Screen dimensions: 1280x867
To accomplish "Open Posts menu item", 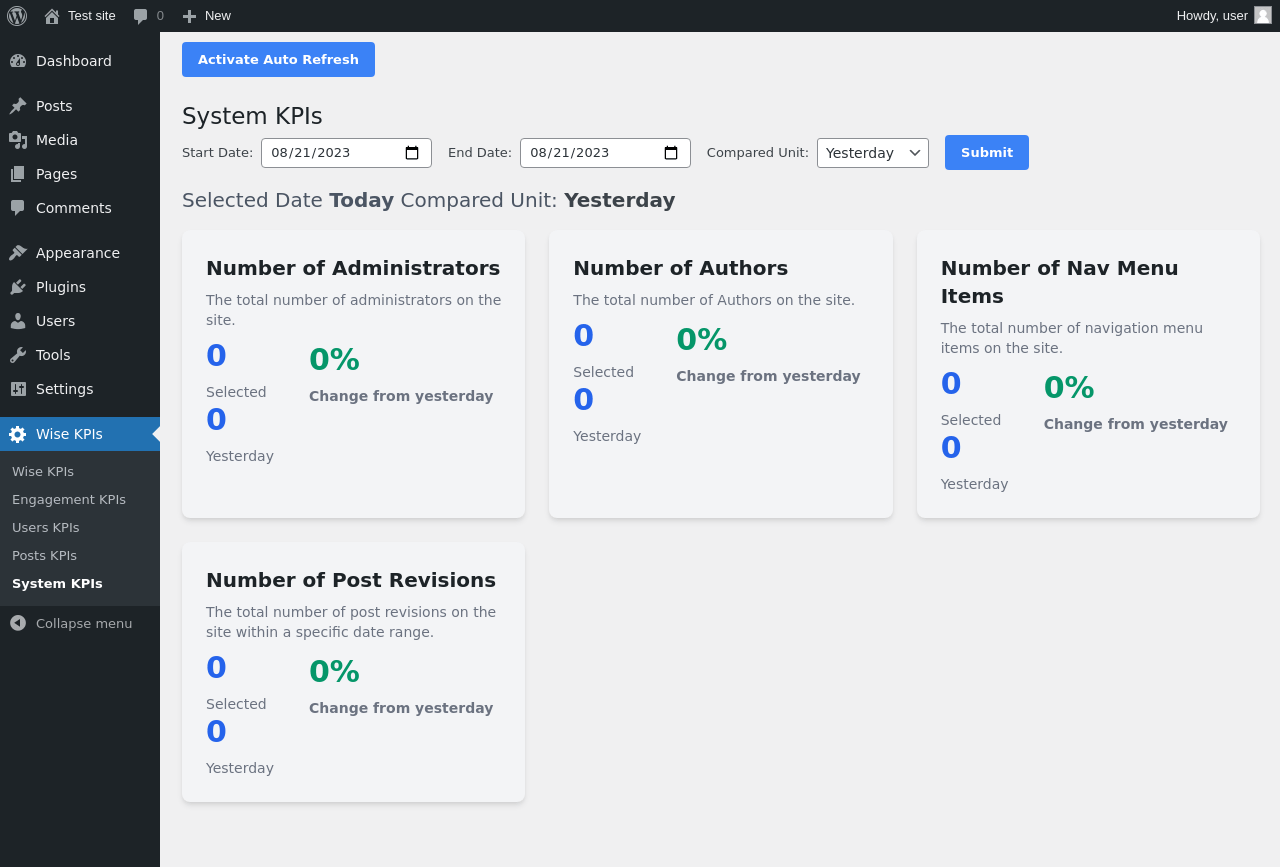I will 80,106.
